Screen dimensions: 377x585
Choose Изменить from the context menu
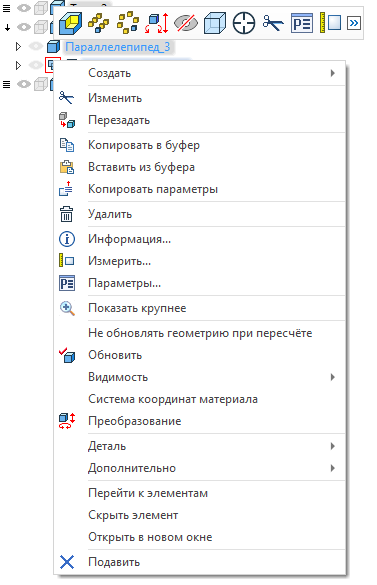coord(200,98)
